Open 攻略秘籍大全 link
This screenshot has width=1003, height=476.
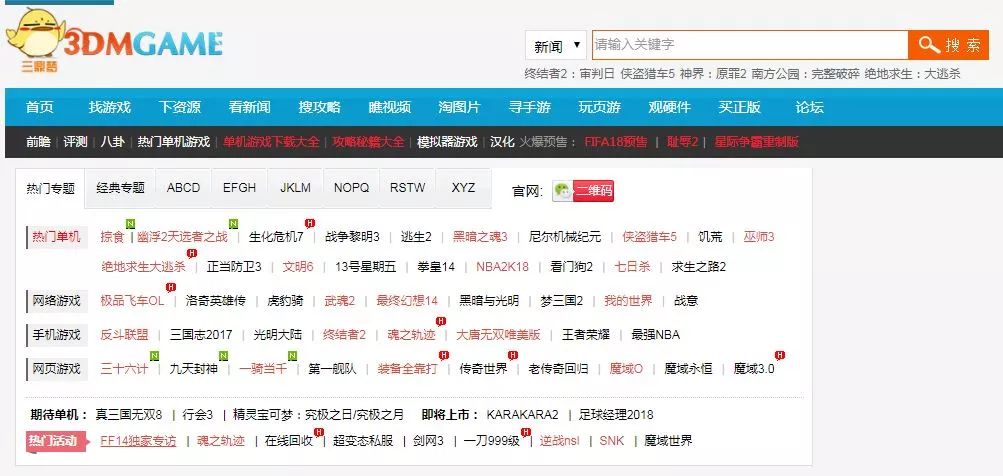pyautogui.click(x=368, y=142)
